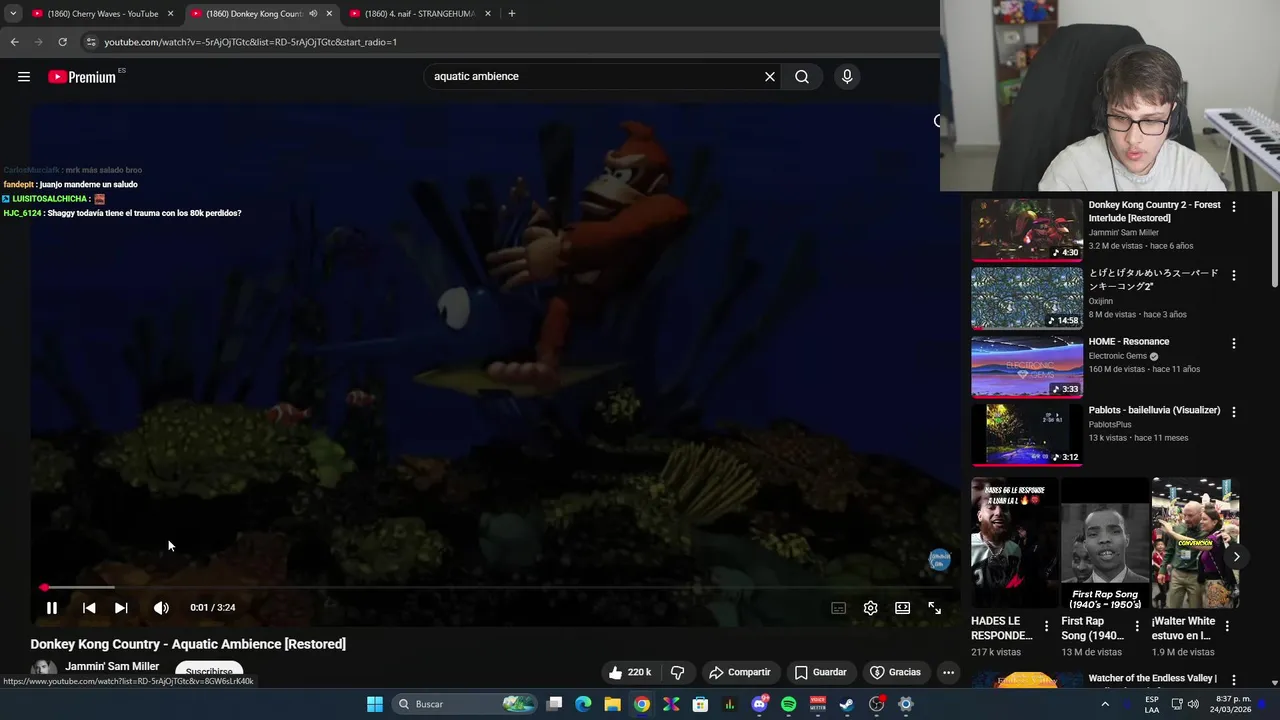Open Discord from the taskbar
Screen dimensions: 1280x720
pos(759,704)
